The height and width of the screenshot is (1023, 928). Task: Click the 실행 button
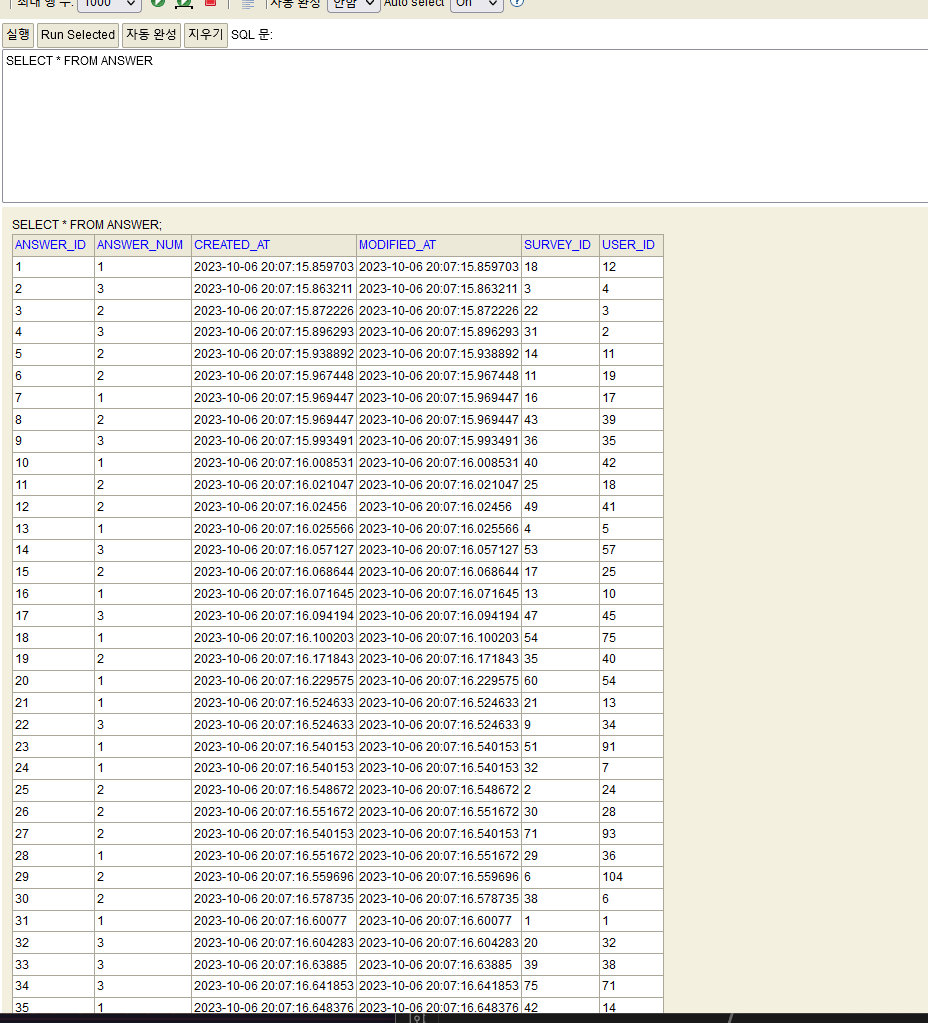click(18, 35)
